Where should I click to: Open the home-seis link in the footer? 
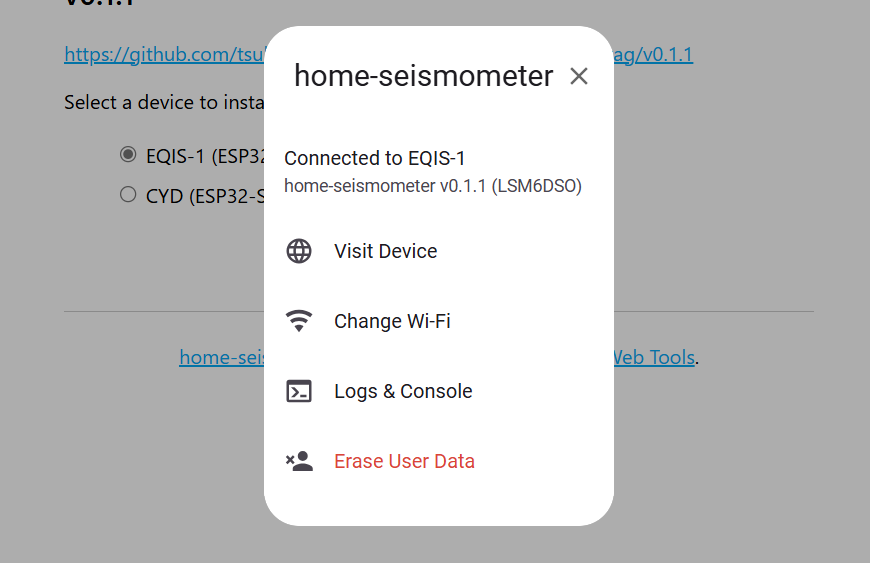220,357
